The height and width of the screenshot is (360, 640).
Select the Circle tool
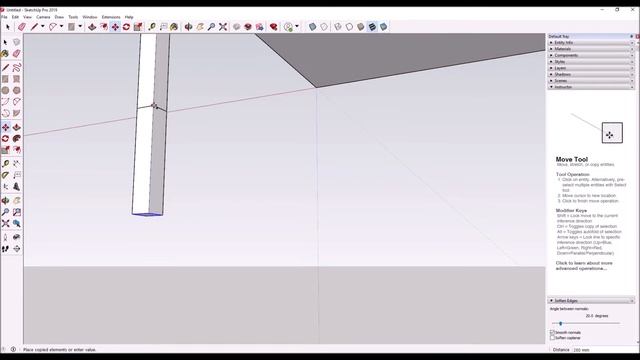pos(5,91)
